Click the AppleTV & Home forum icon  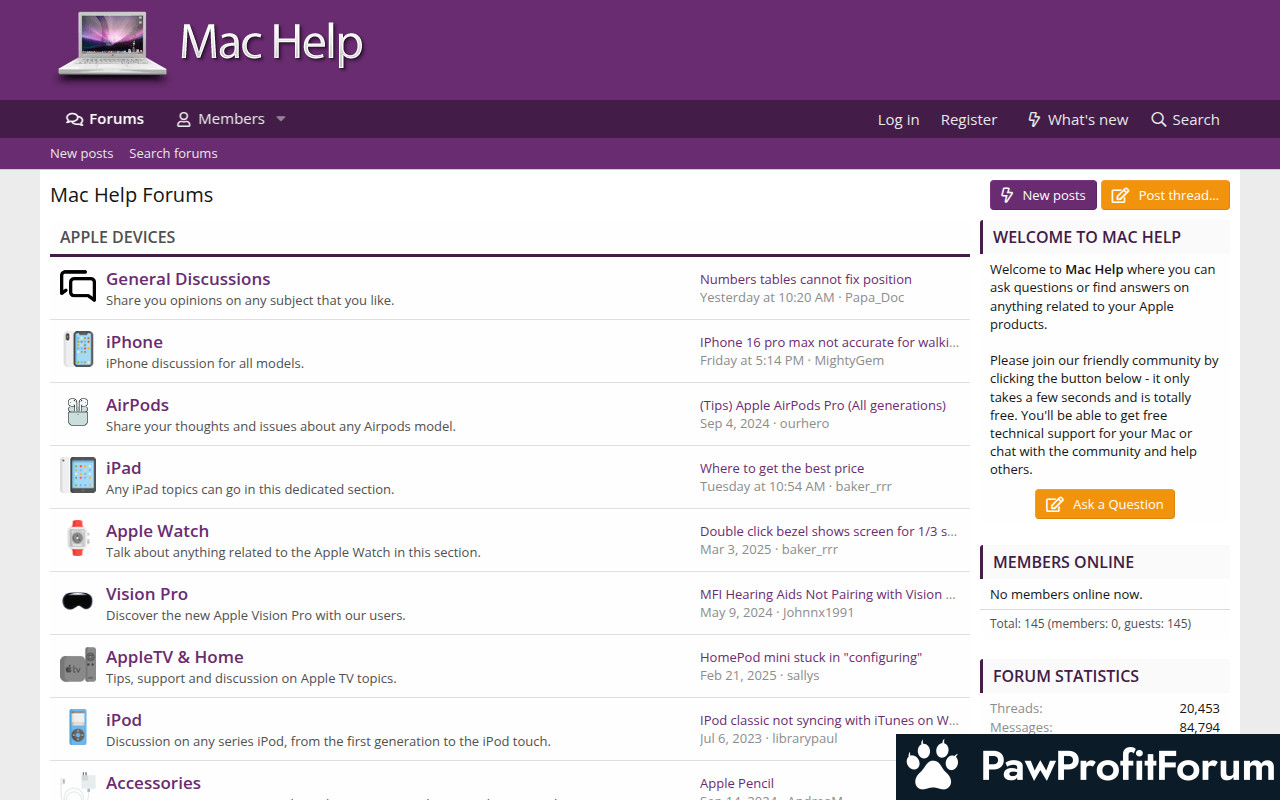[78, 665]
